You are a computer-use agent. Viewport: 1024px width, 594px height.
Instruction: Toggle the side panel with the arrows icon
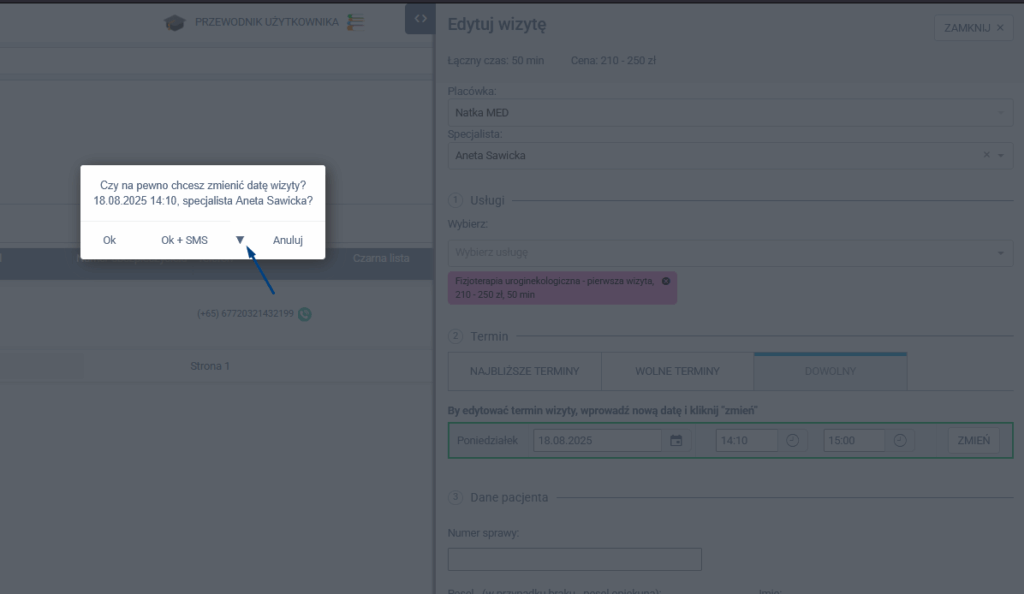point(420,19)
